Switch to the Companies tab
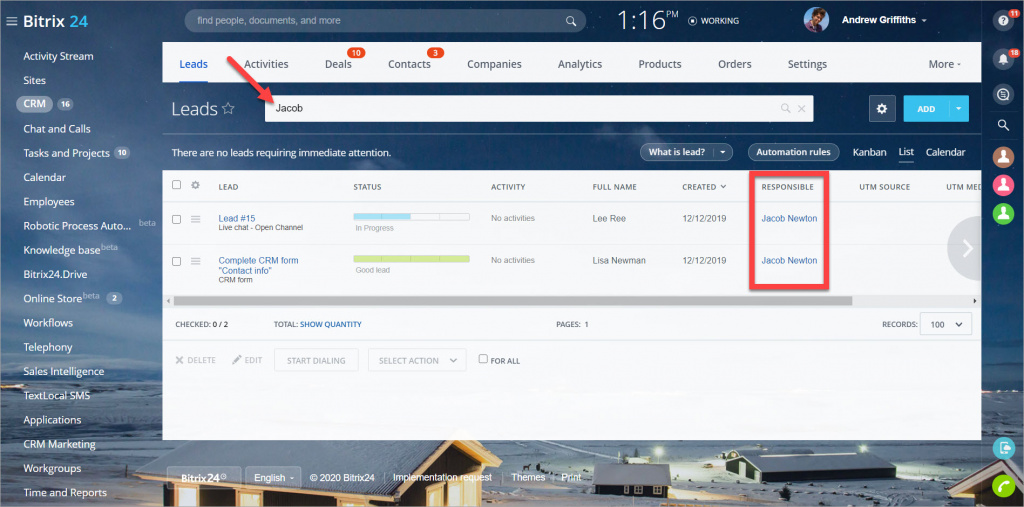 coord(494,64)
